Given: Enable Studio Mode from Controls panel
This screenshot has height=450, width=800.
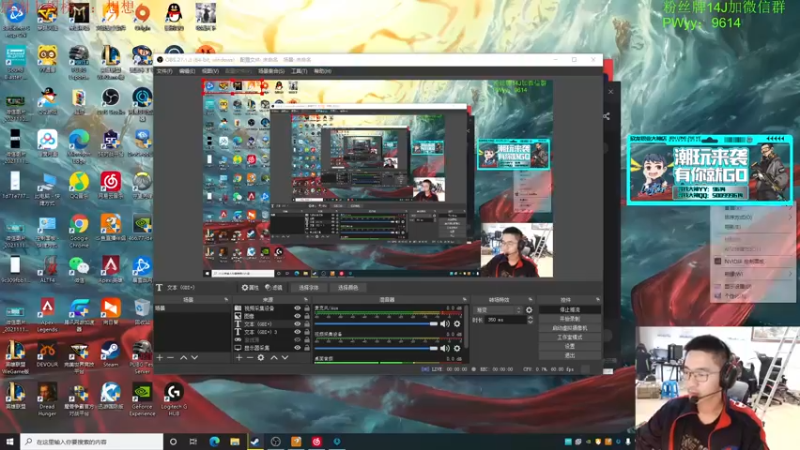Looking at the screenshot, I should (x=569, y=337).
